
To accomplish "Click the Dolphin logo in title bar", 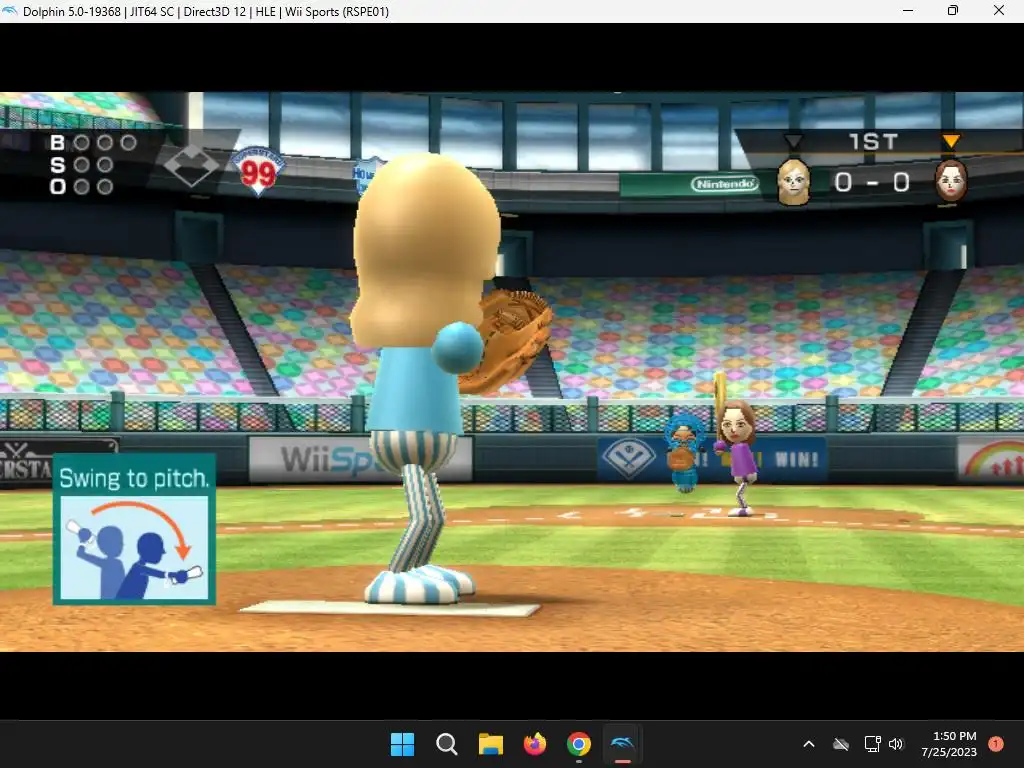I will coord(9,10).
